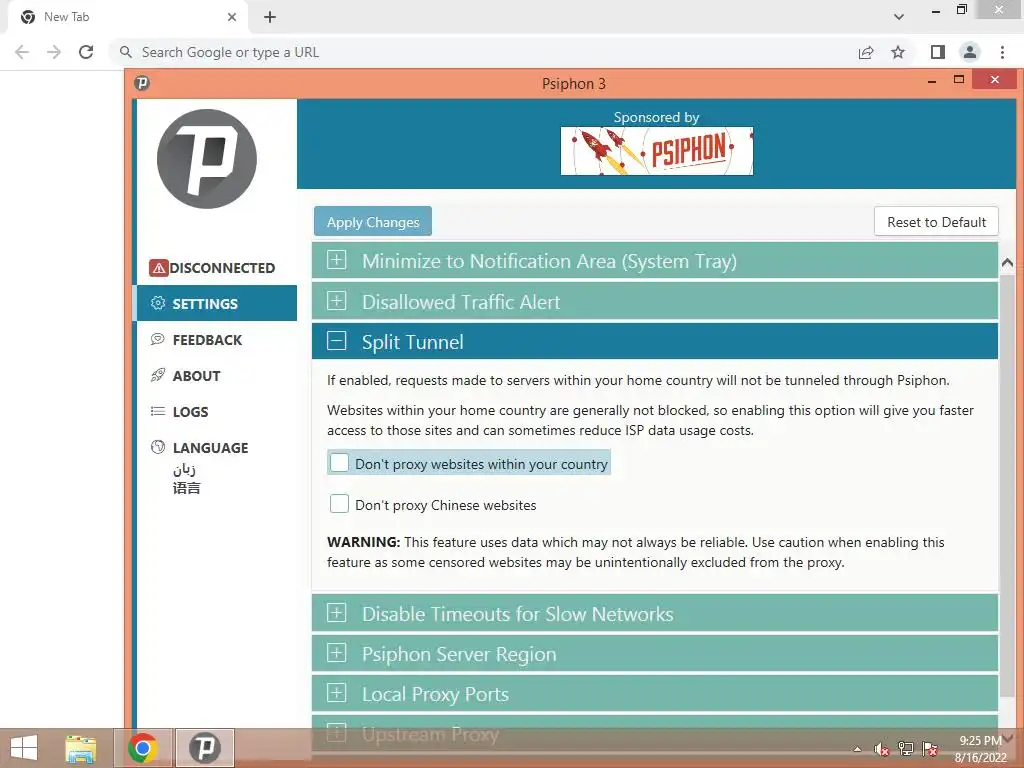The width and height of the screenshot is (1024, 768).
Task: Open File Explorer from the taskbar
Action: point(81,748)
